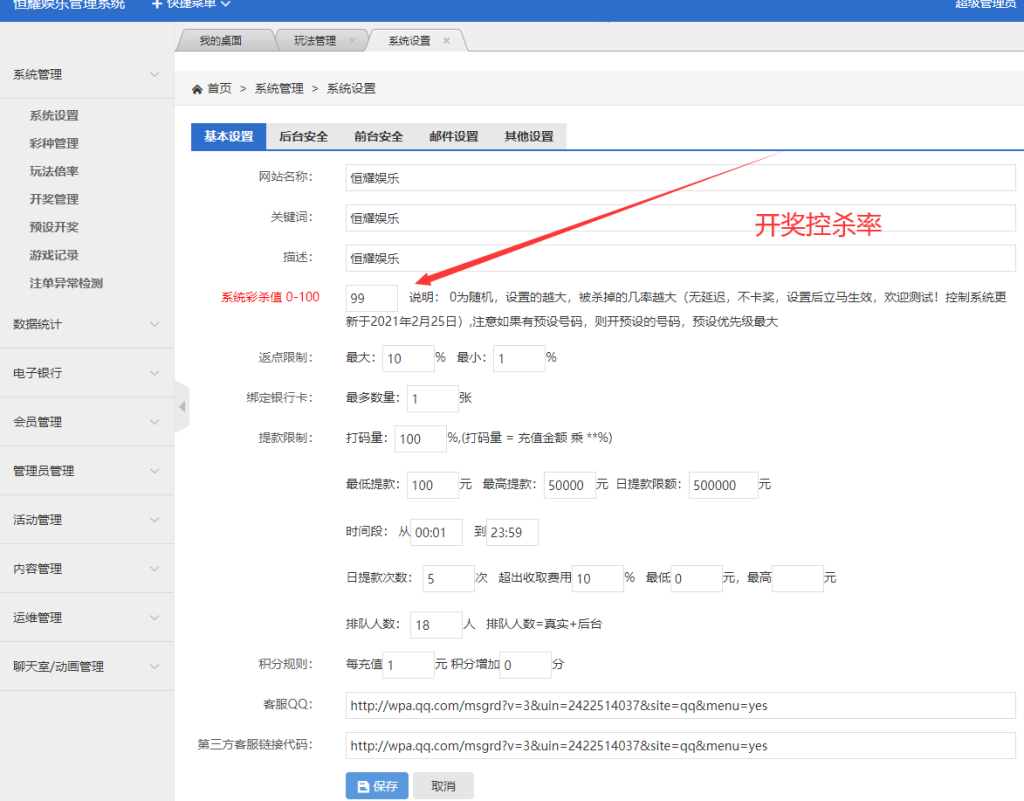
Task: Click the home icon in the breadcrumb
Action: click(197, 88)
